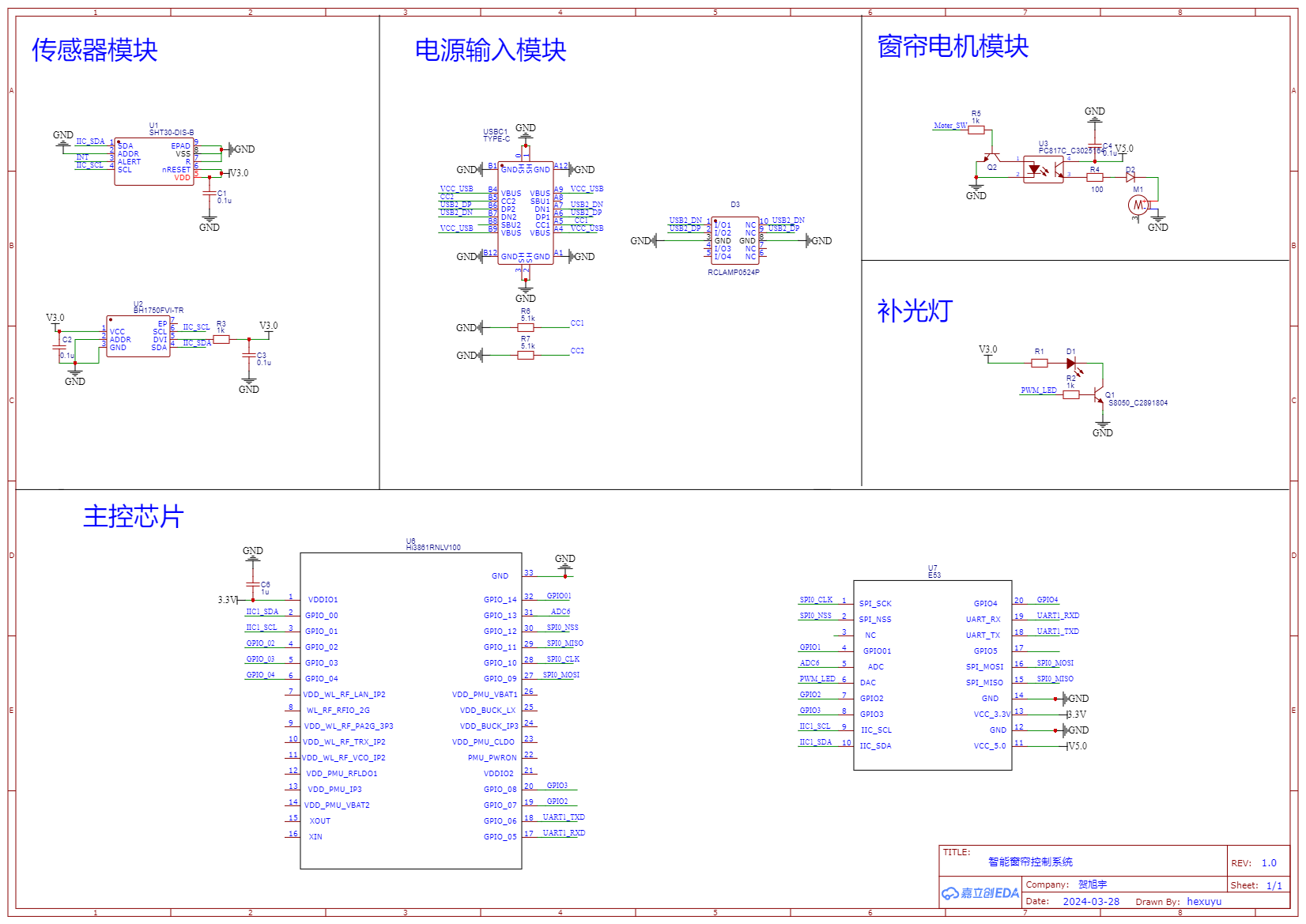Select capacitor C1 under SHT30 VDD

(x=209, y=193)
